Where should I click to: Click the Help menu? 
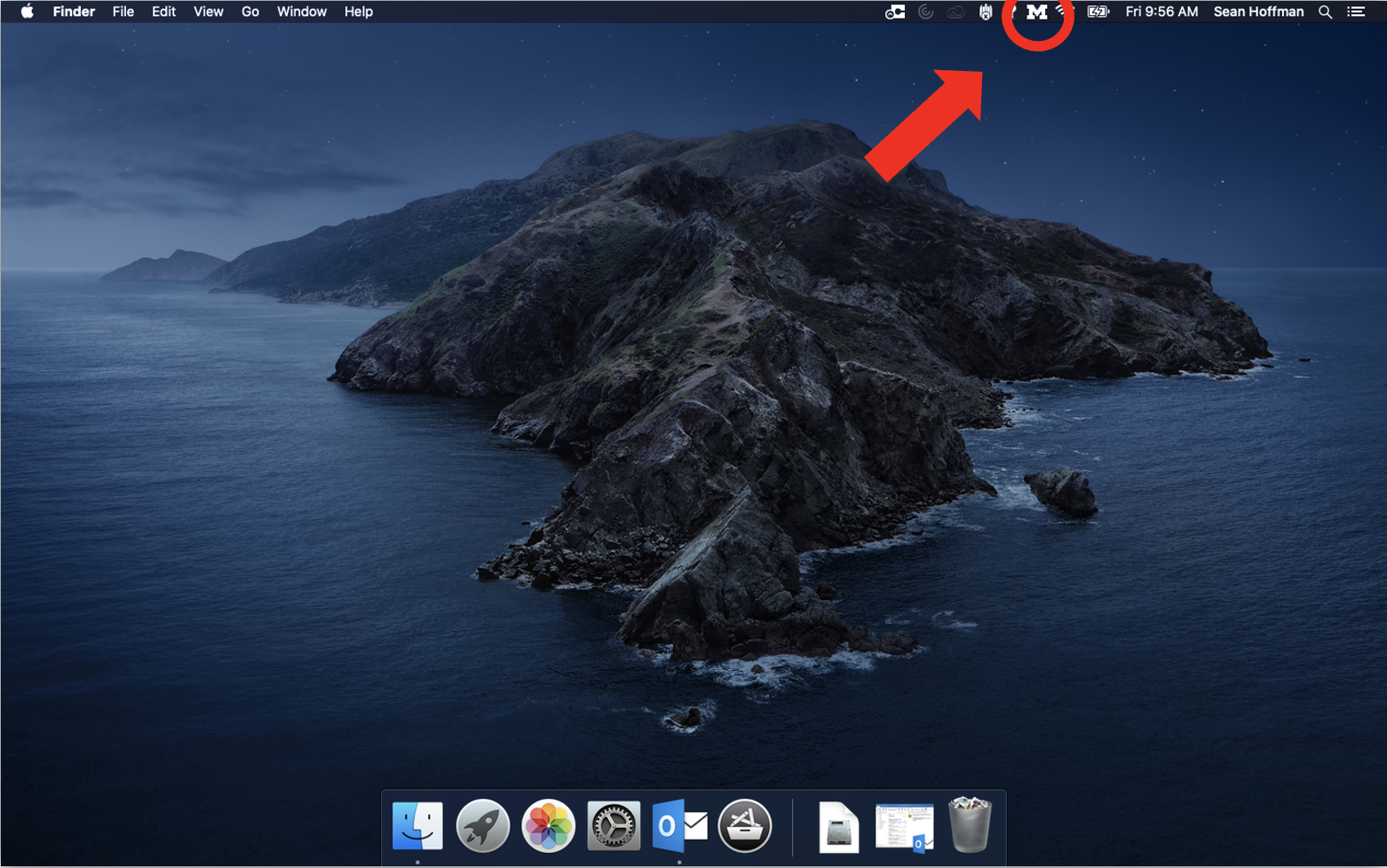pos(358,12)
